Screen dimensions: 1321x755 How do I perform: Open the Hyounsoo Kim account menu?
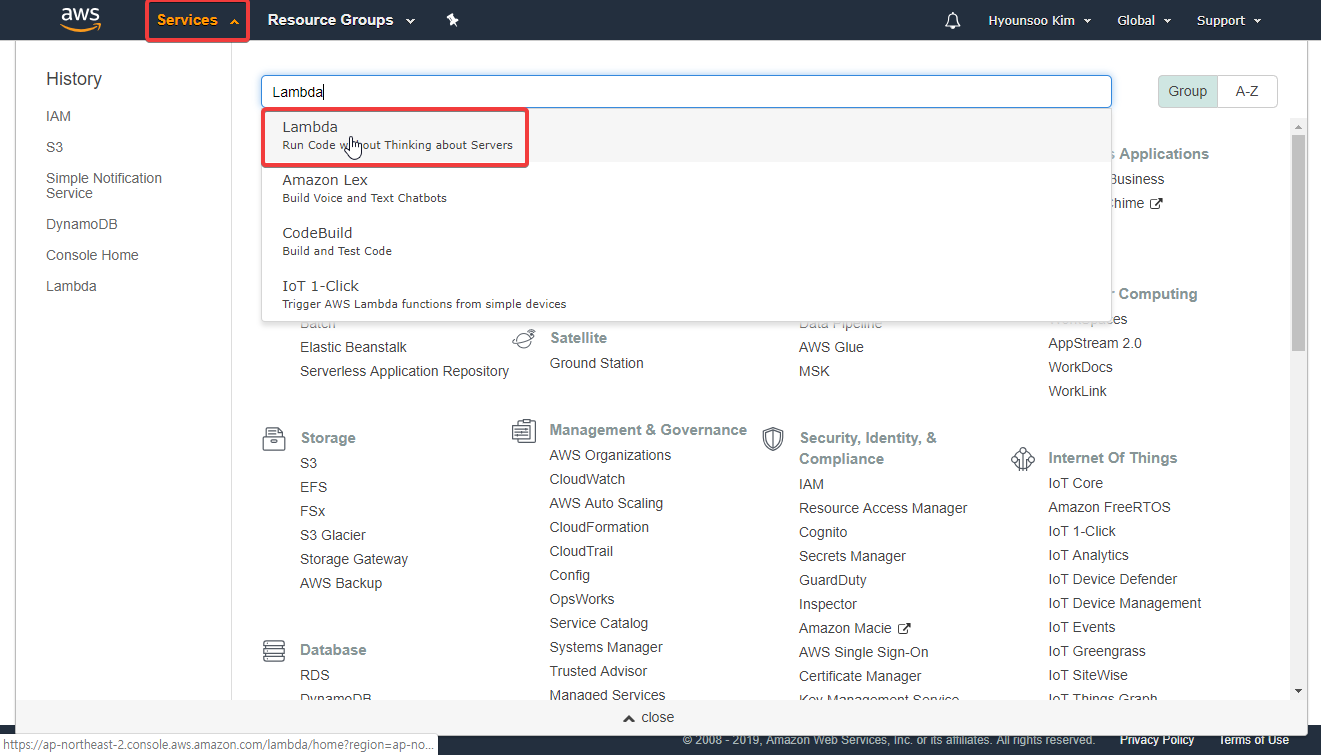(1039, 20)
